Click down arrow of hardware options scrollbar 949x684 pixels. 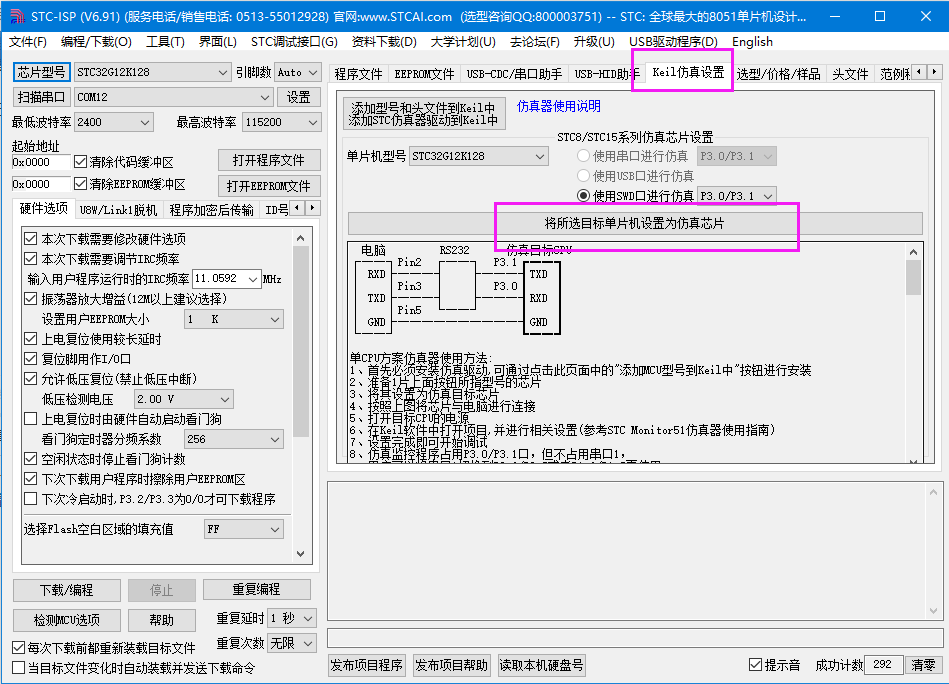tap(301, 553)
